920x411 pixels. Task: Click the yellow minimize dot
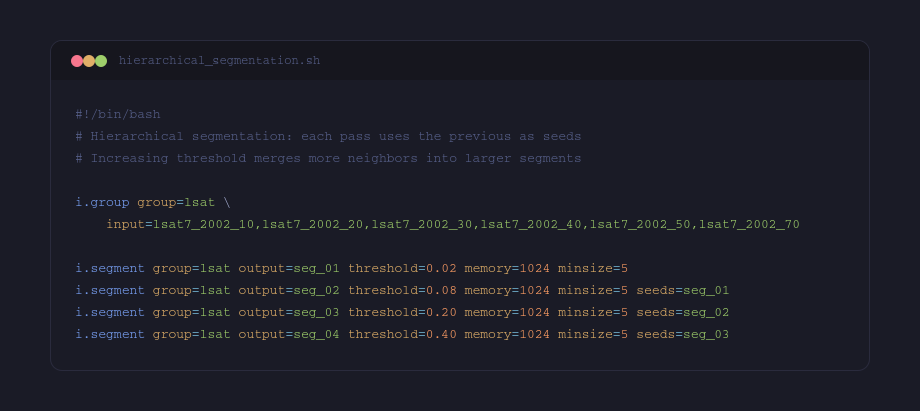pyautogui.click(x=89, y=61)
